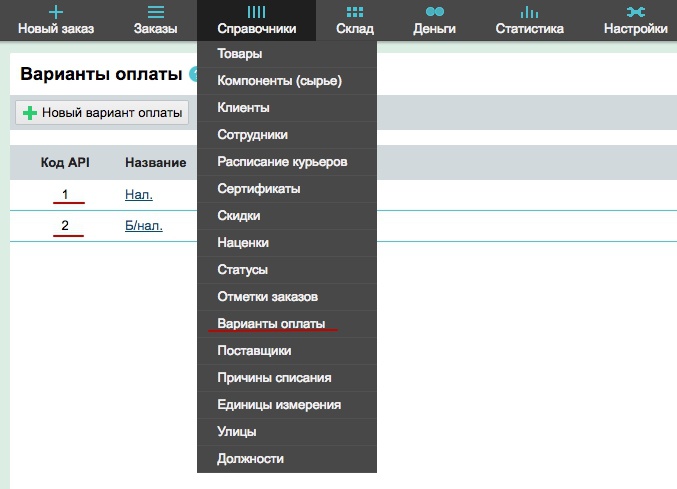Click the help icon beside Варианты оплаты heading
The image size is (677, 489).
193,74
